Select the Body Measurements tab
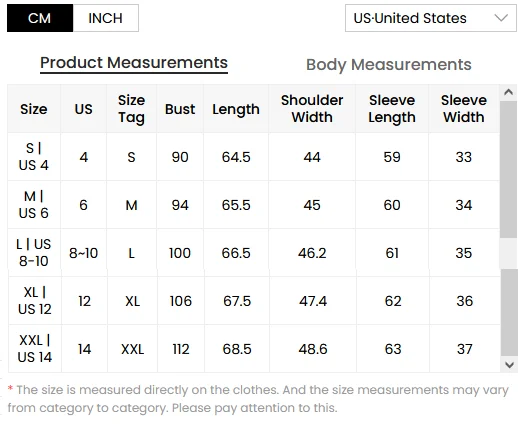The image size is (518, 425). point(389,65)
